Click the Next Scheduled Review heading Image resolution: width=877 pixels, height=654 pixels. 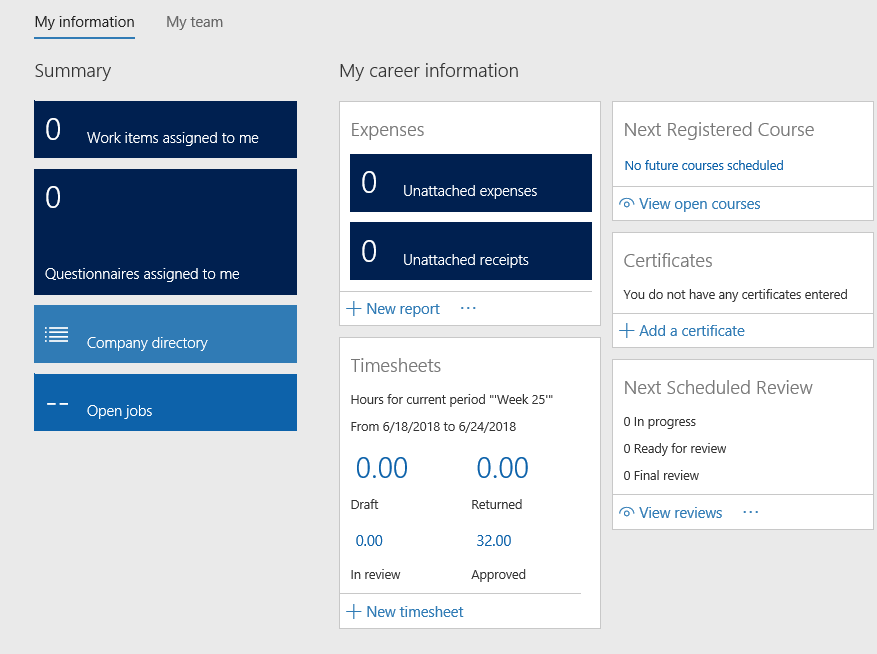718,388
